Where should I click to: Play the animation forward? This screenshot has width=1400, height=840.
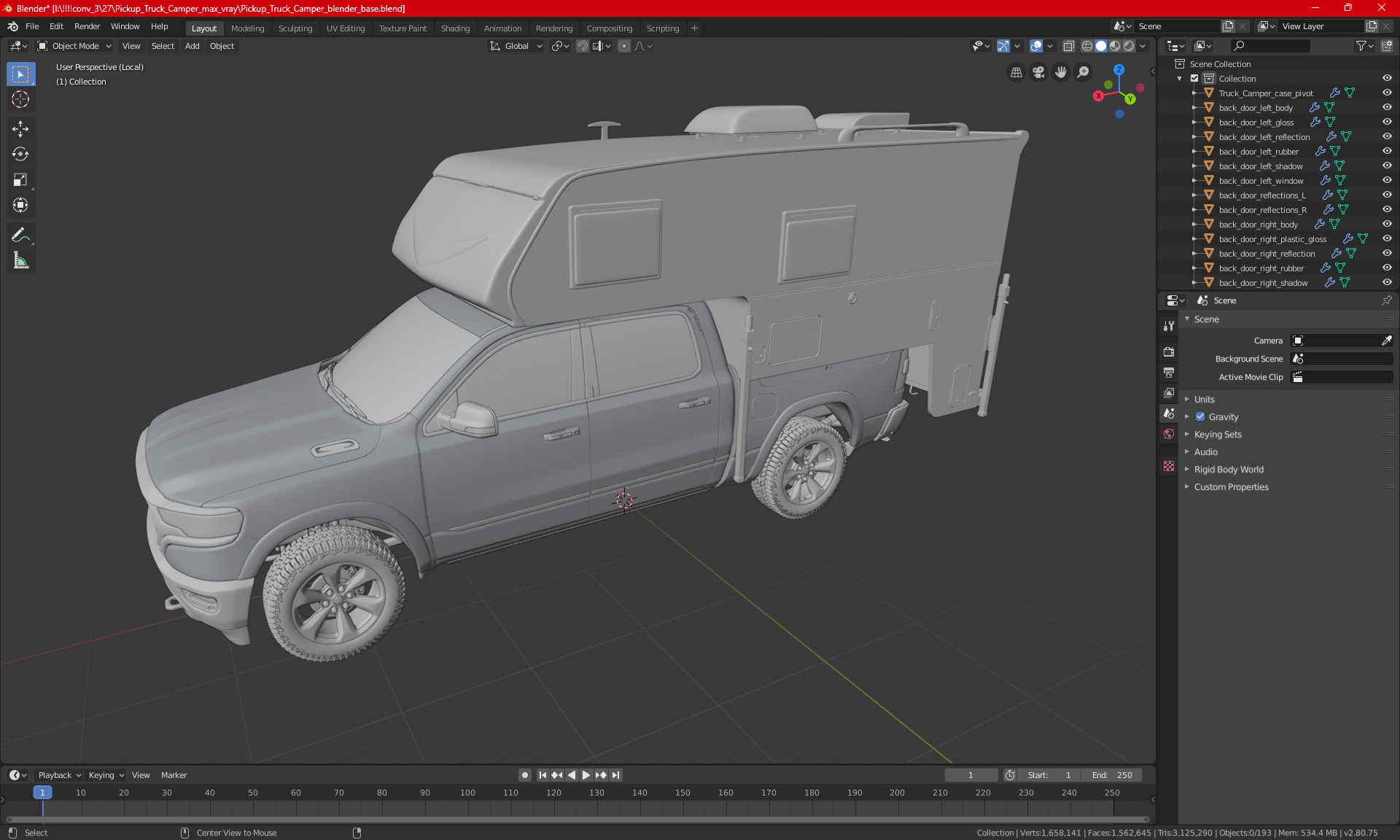[x=586, y=775]
